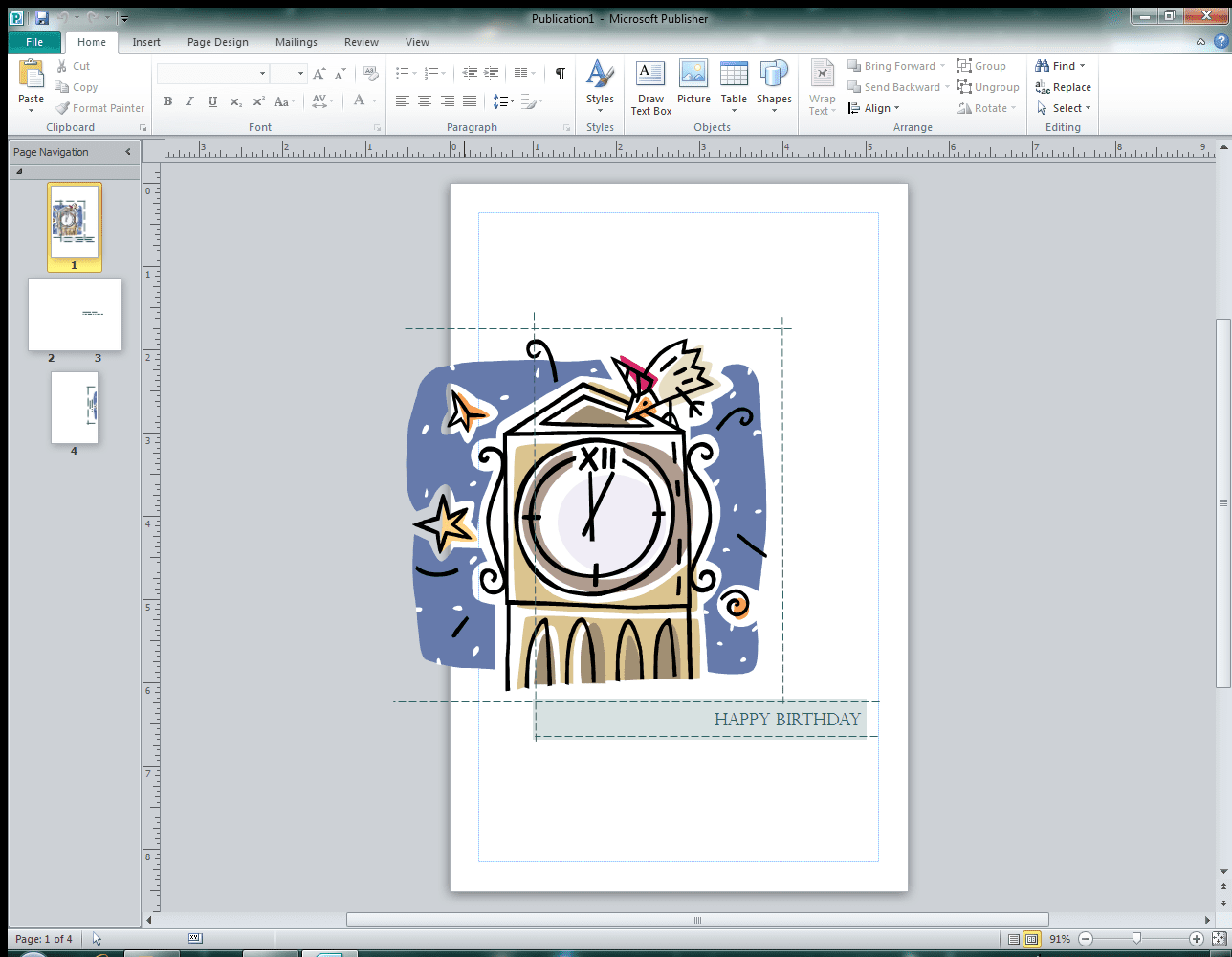Open the Shapes dropdown gallery
The height and width of the screenshot is (957, 1232).
[774, 88]
